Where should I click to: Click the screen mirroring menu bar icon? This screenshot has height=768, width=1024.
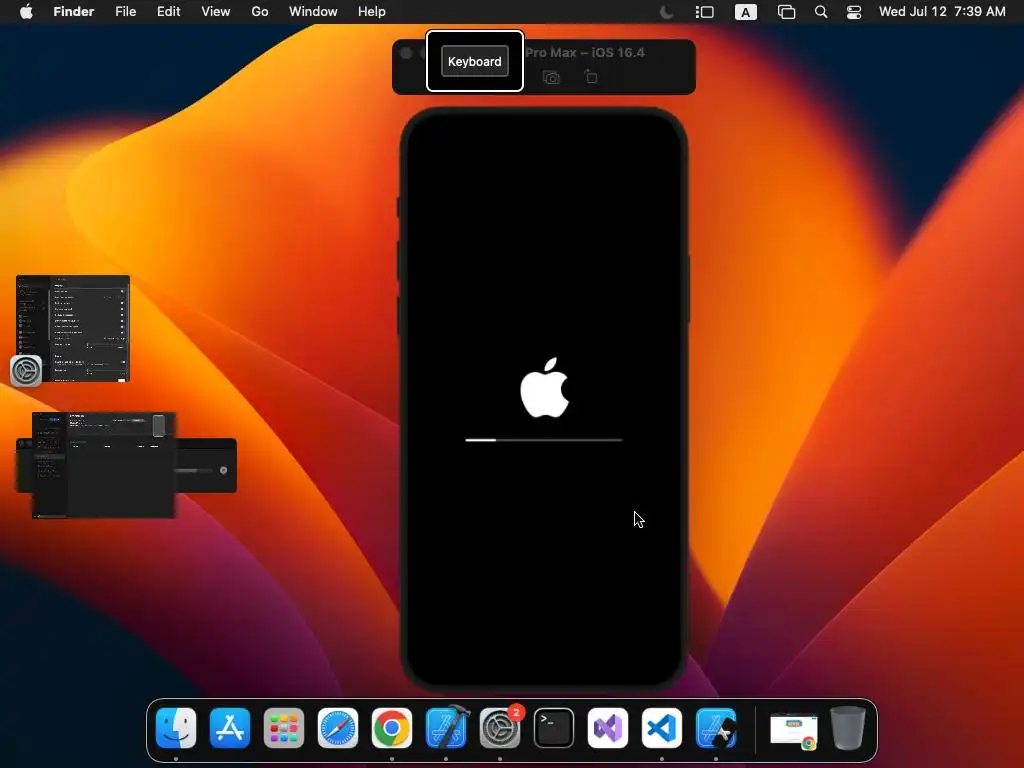click(x=786, y=12)
